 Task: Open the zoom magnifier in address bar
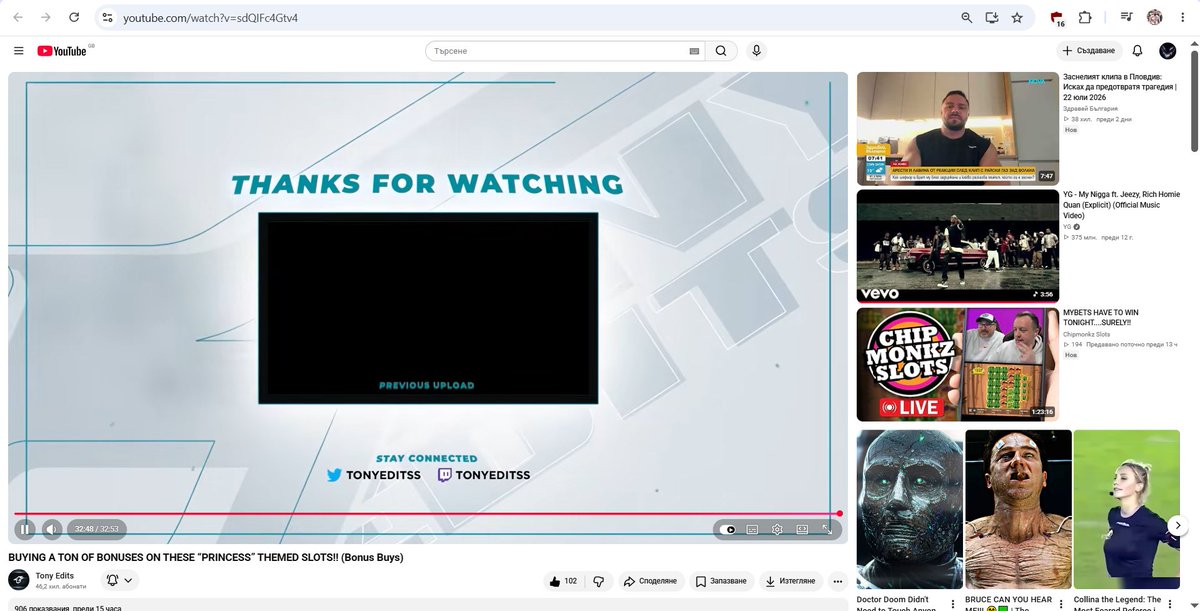[x=966, y=18]
